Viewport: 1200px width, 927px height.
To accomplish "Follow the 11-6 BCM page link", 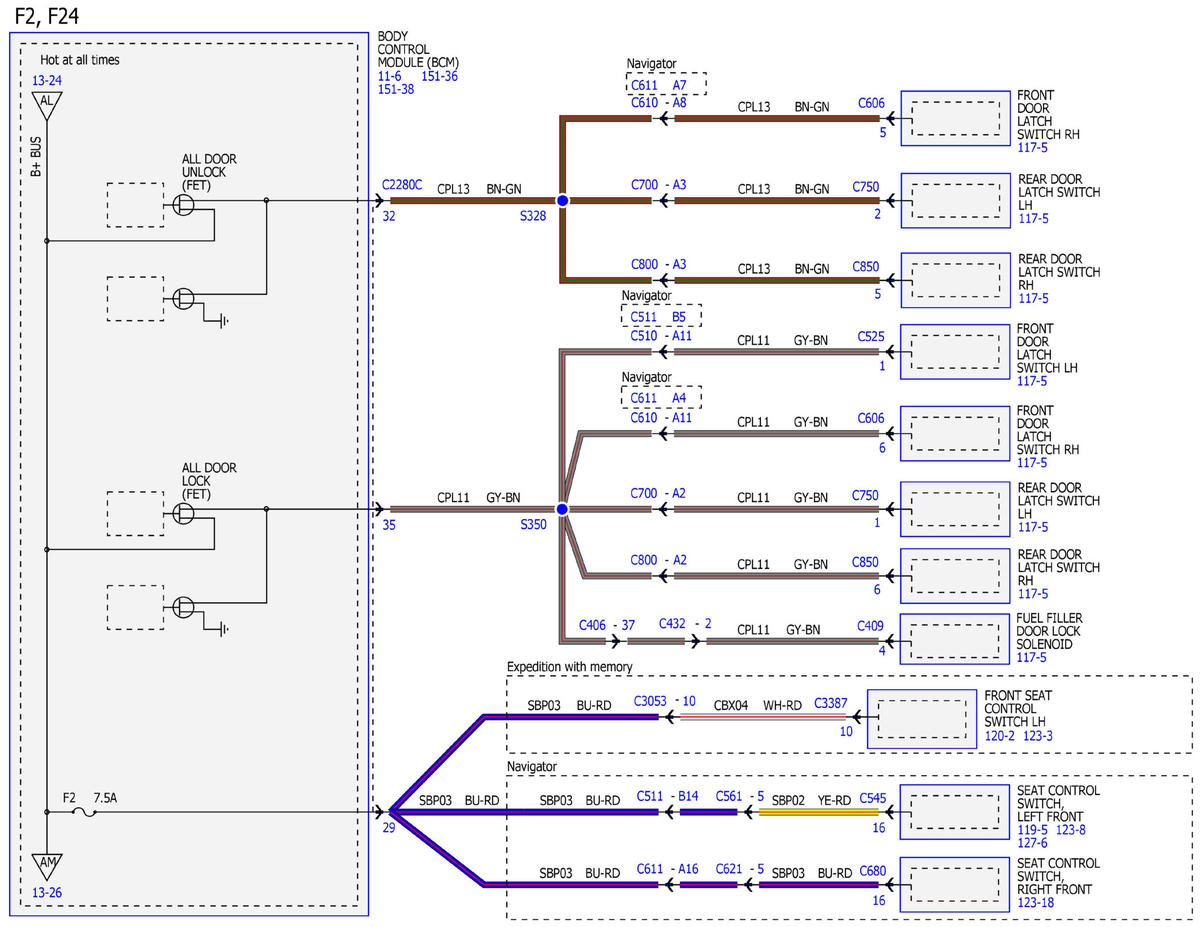I will click(x=391, y=76).
